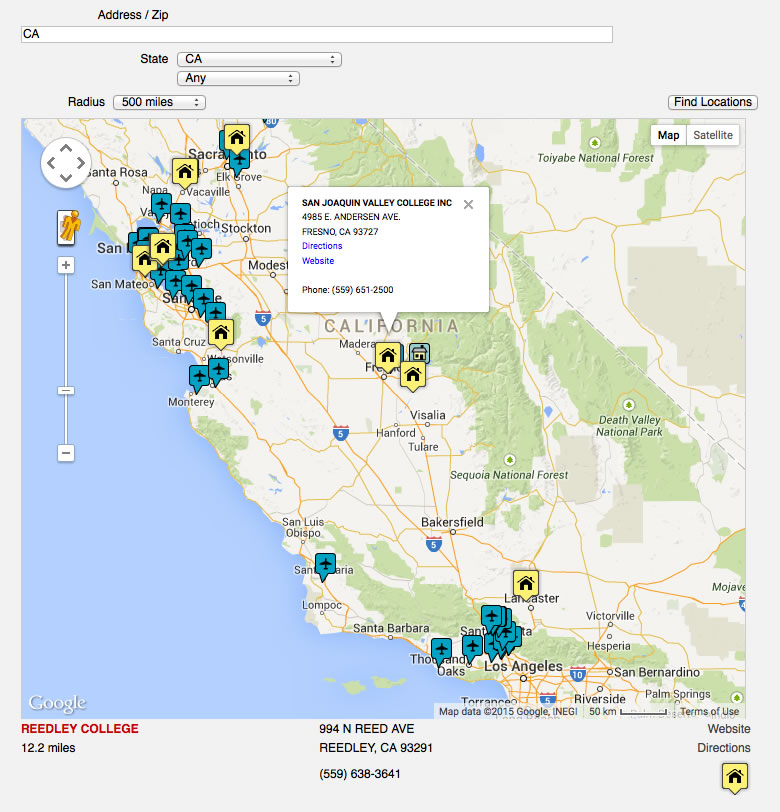Open the Reedley College Website link

[729, 729]
